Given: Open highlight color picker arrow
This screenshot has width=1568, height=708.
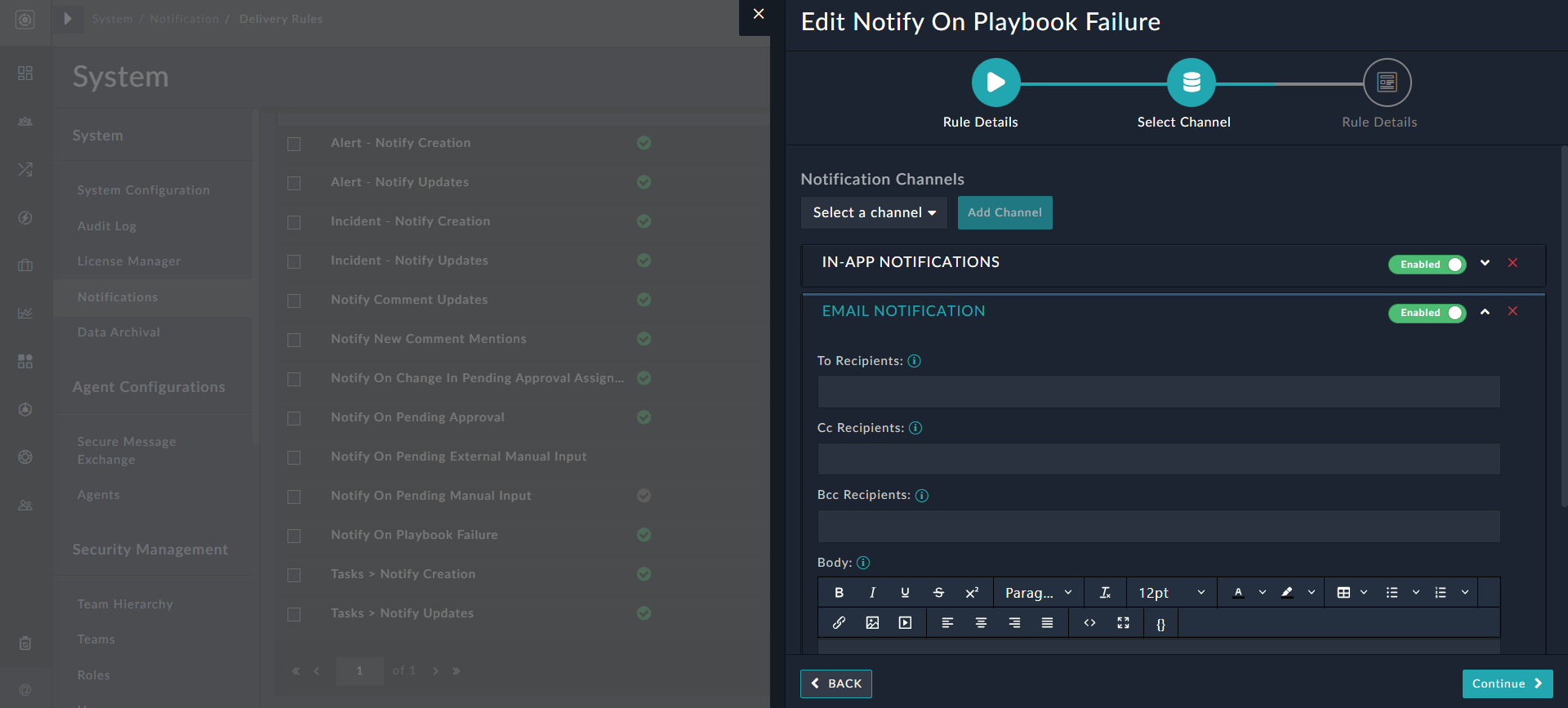Looking at the screenshot, I should point(1312,593).
